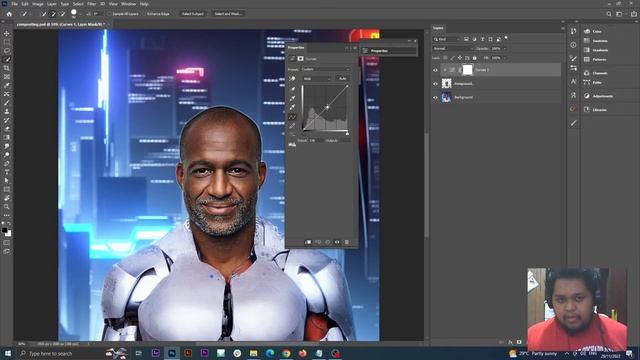Screen dimensions: 640x360
Task: Select the Gradient tool
Action: (7, 137)
